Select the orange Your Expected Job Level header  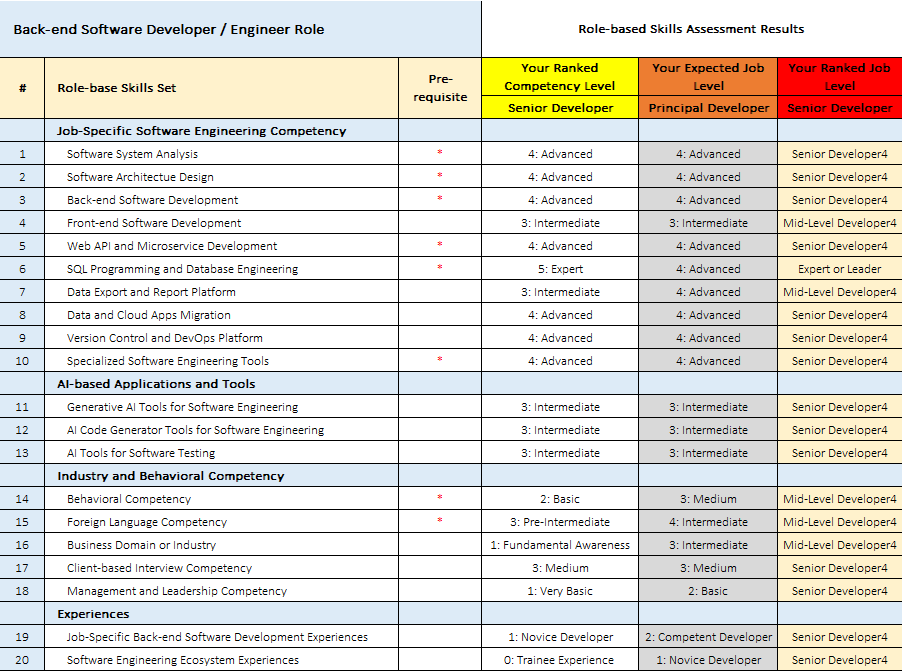point(708,77)
